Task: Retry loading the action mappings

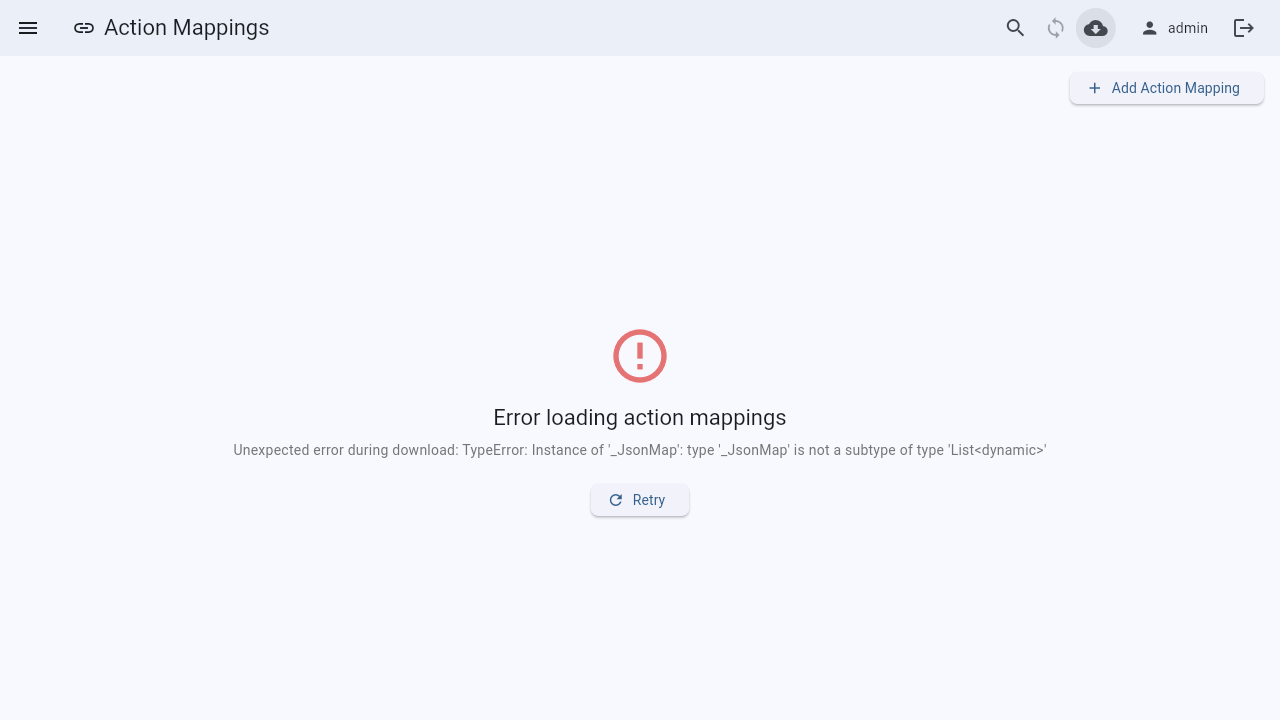Action: (640, 500)
